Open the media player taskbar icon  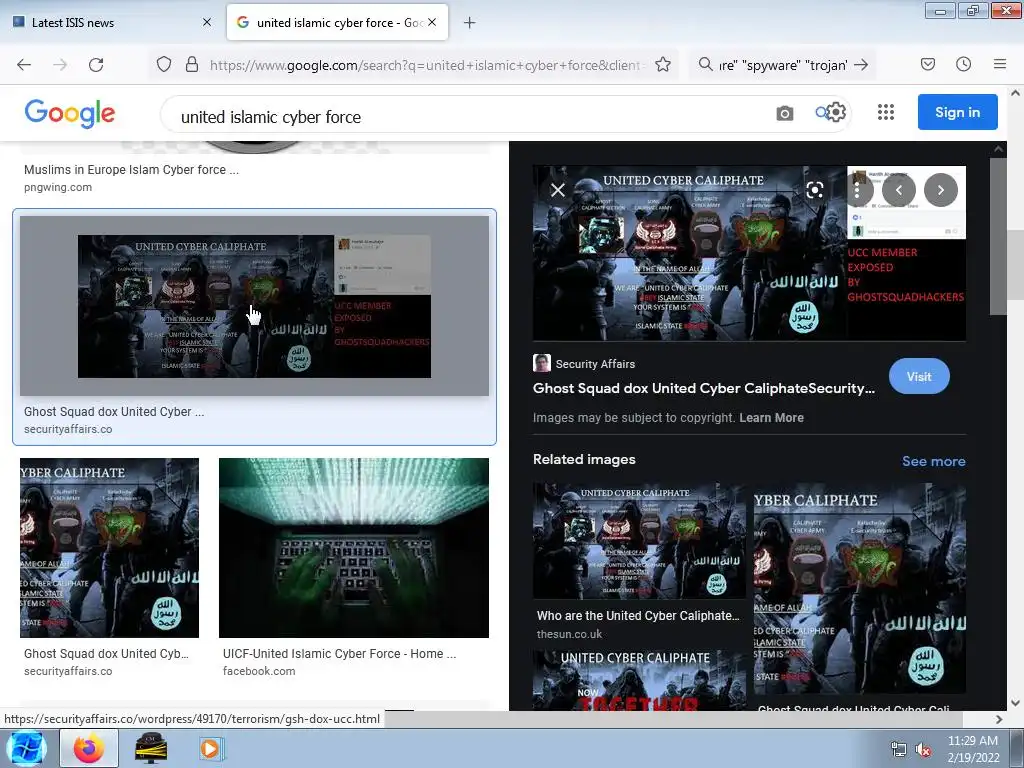(x=210, y=748)
